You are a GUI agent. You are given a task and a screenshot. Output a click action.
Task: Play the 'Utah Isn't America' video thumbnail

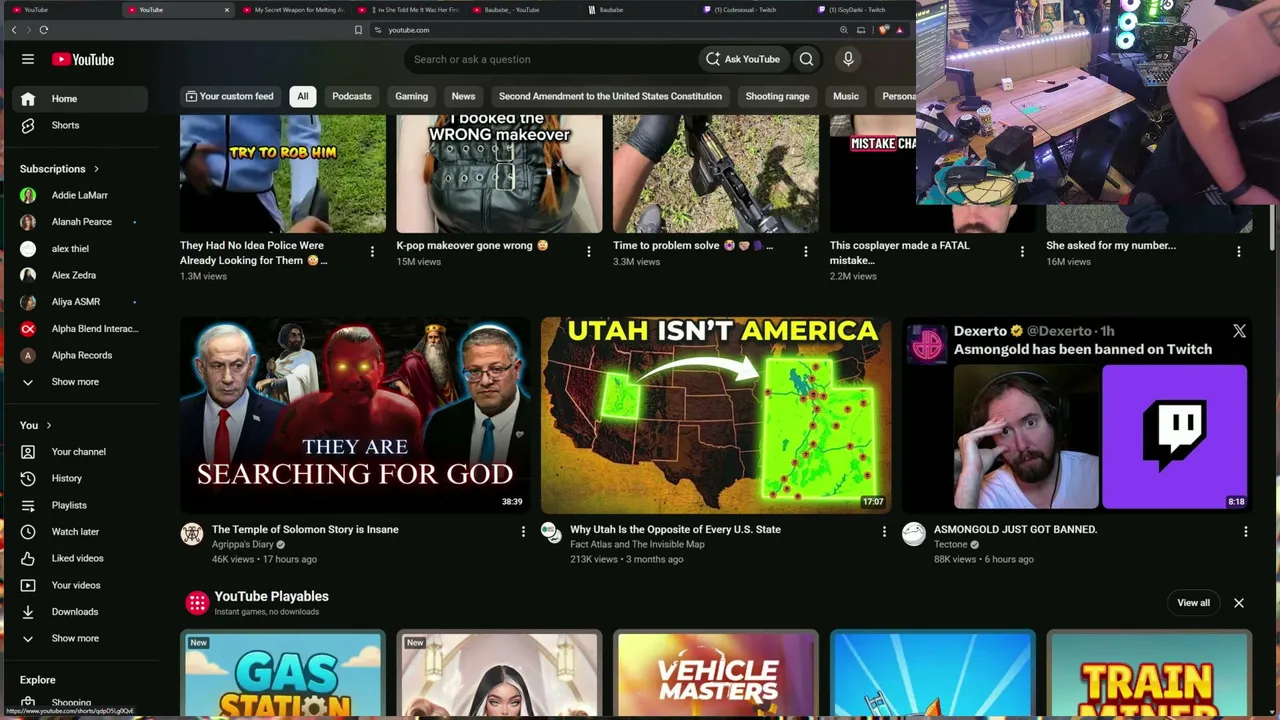click(x=716, y=415)
